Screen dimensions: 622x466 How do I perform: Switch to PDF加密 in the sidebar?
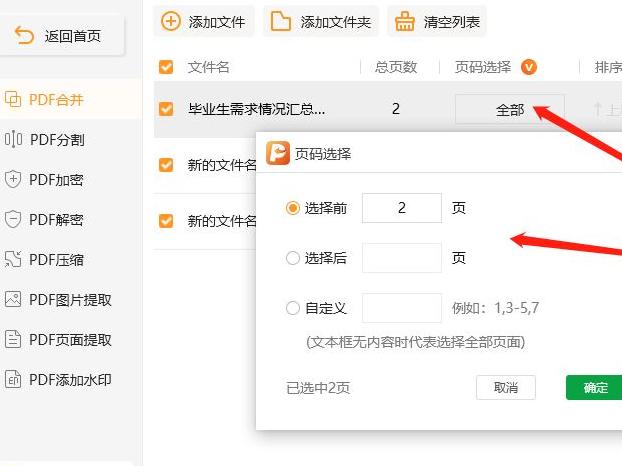pos(71,180)
